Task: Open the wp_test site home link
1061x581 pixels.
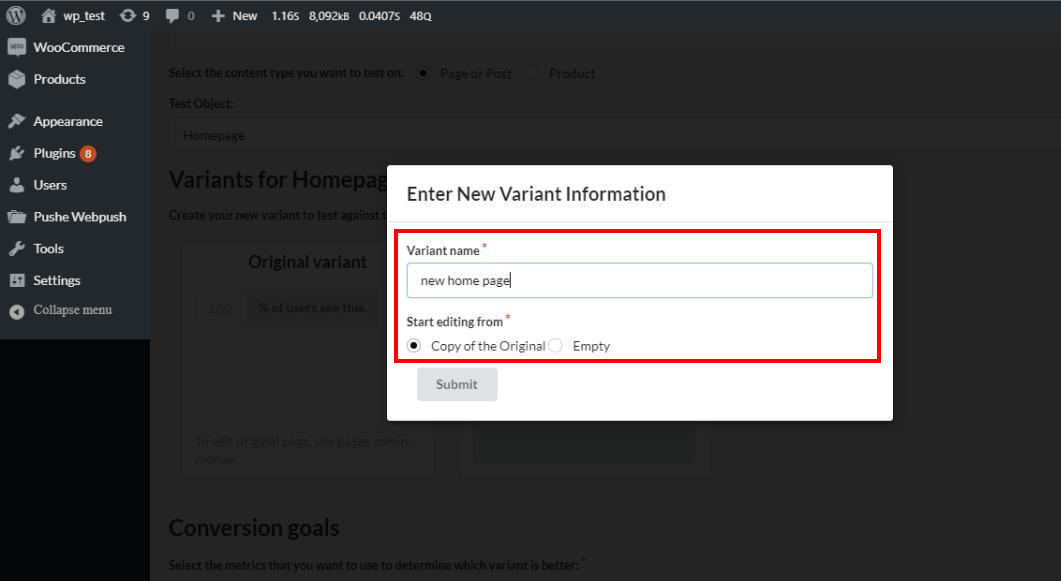Action: tap(73, 16)
